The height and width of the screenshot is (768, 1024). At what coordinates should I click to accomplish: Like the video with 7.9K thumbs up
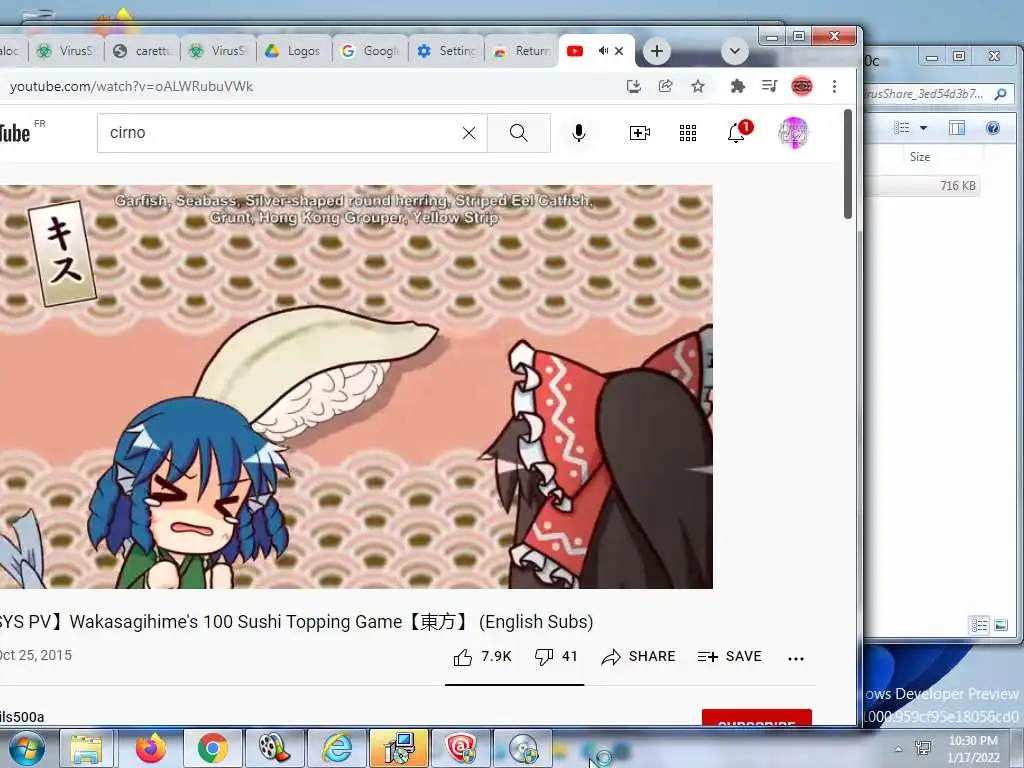[x=482, y=657]
